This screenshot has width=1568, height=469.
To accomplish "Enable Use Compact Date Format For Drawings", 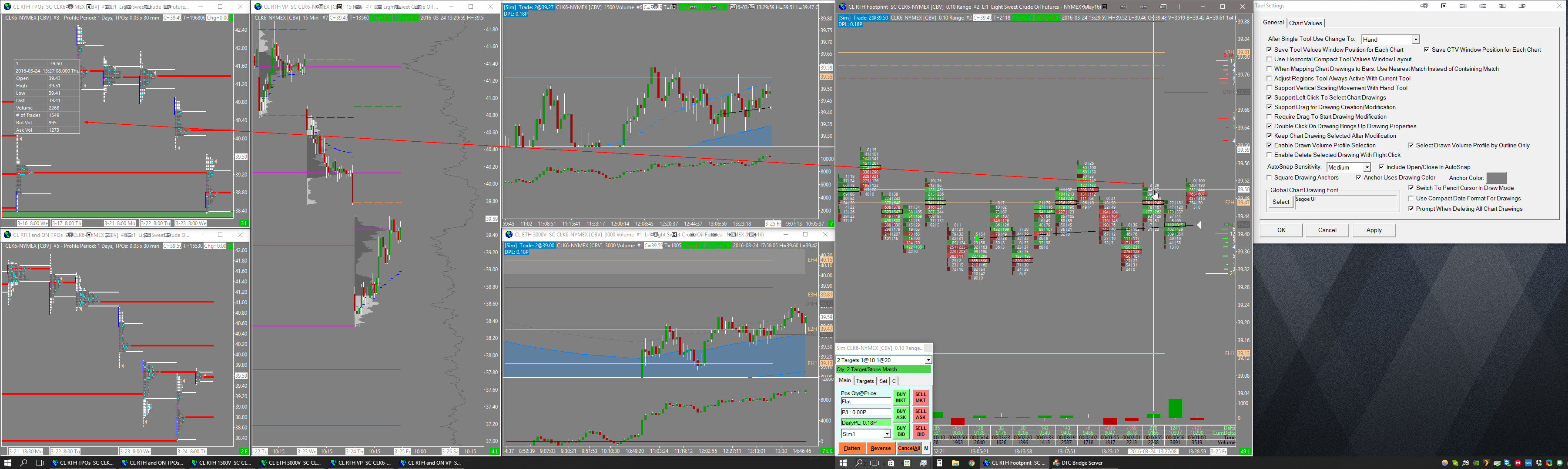I will tap(1411, 198).
